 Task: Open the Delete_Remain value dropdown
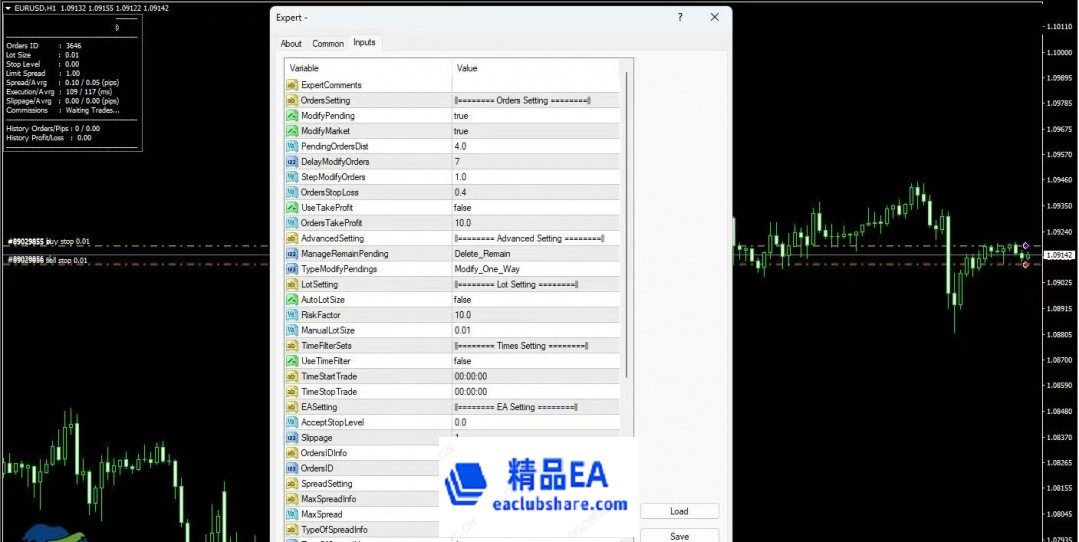535,254
